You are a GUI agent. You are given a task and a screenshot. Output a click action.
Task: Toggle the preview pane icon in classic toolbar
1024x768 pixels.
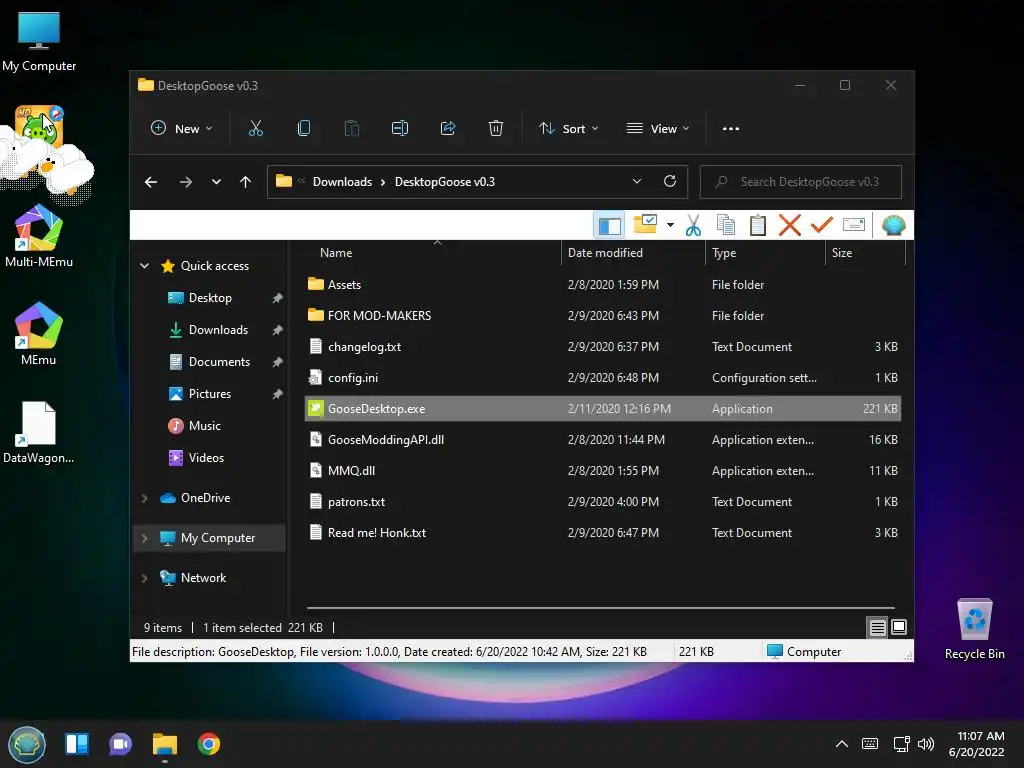point(609,226)
